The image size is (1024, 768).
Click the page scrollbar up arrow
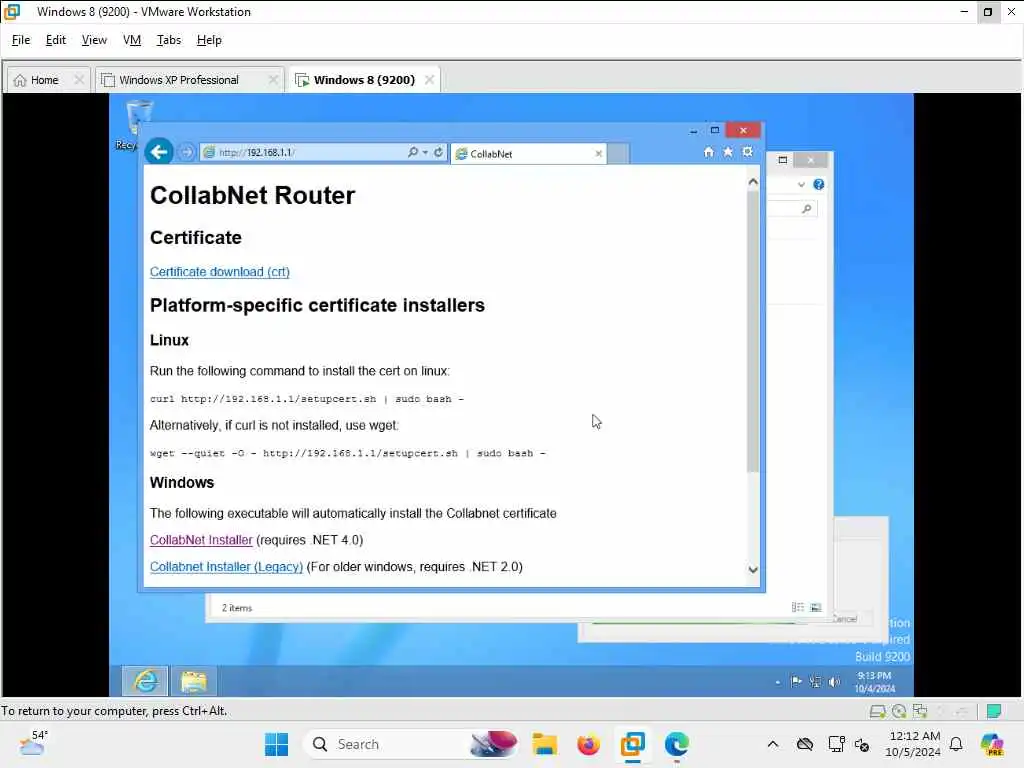click(753, 182)
